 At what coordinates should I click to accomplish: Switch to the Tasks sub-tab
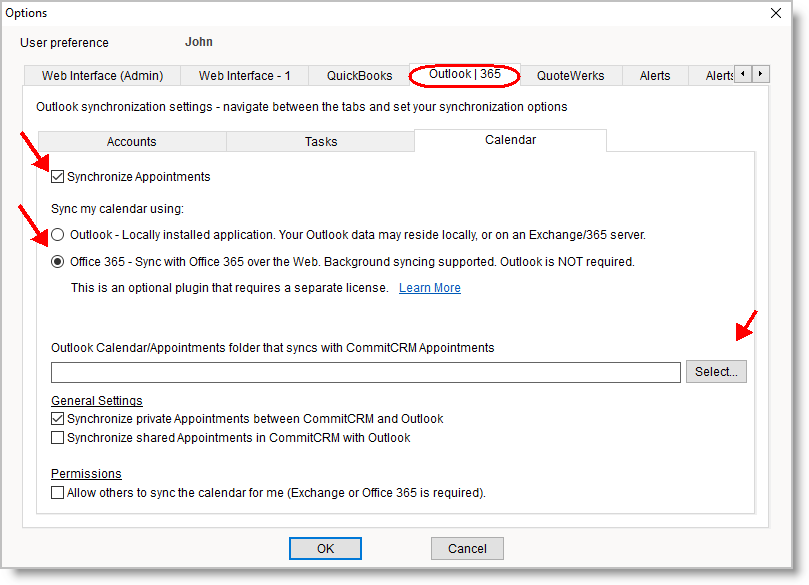tap(320, 142)
